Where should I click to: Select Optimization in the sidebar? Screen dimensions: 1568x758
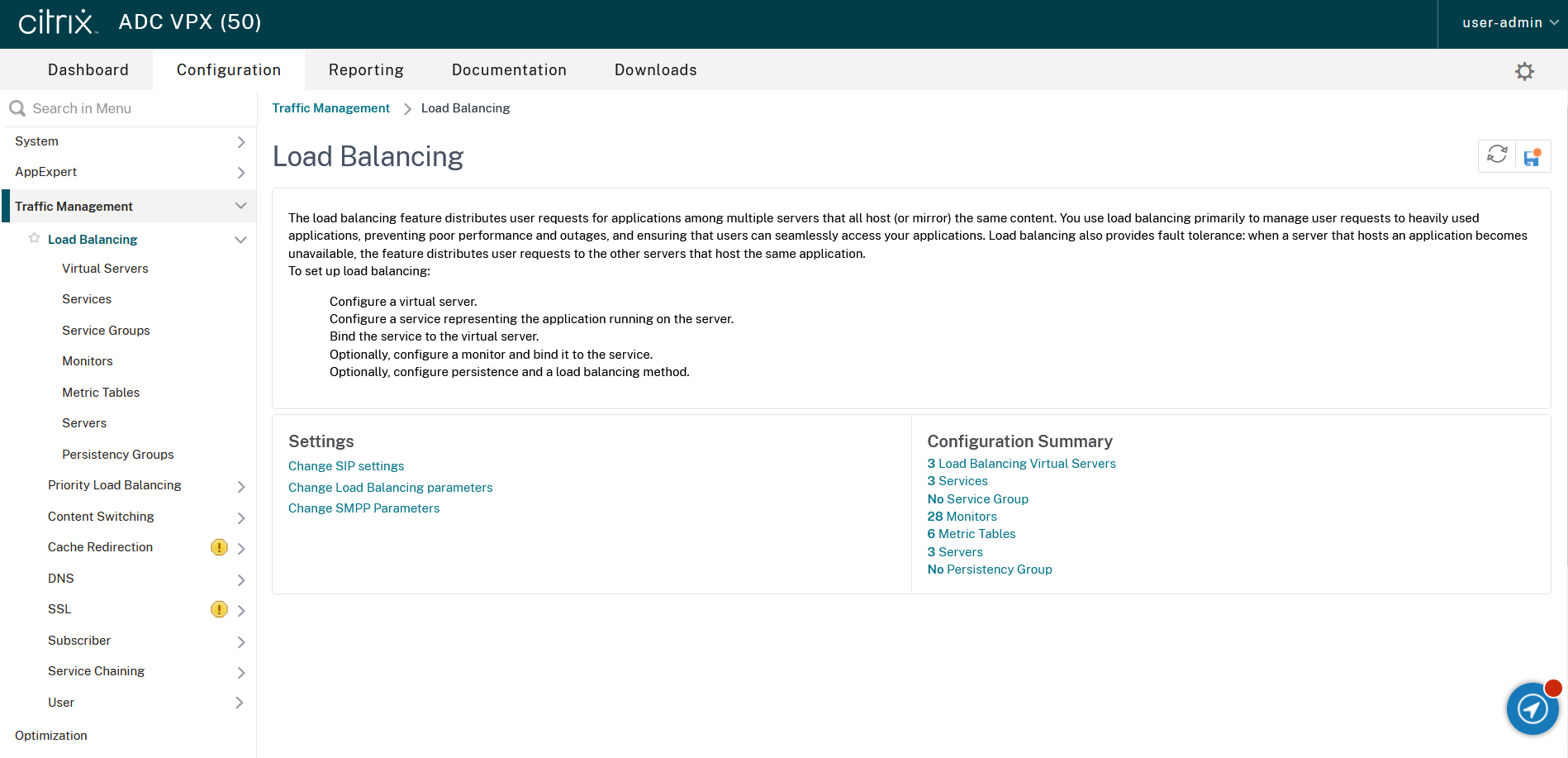tap(51, 736)
